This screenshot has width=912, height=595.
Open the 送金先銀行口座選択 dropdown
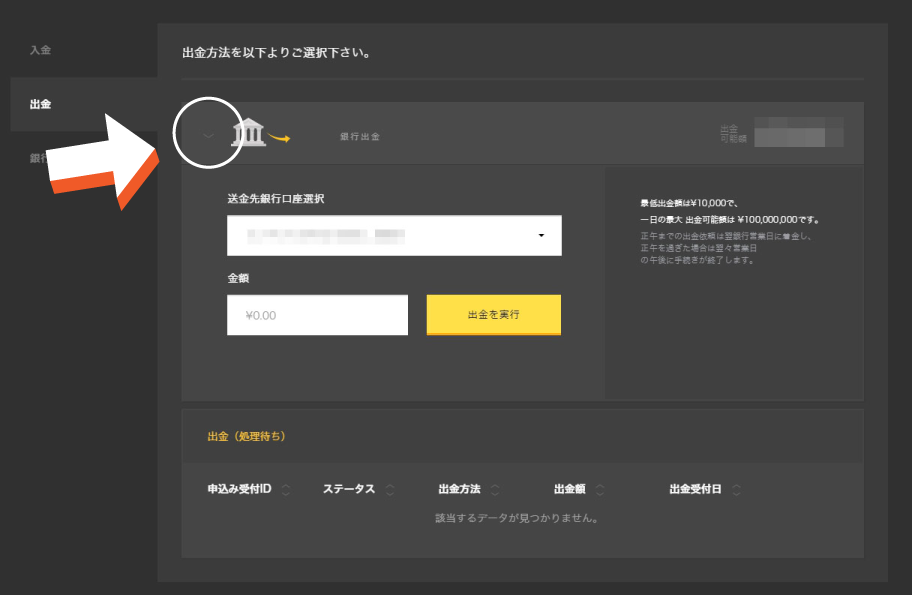(393, 236)
